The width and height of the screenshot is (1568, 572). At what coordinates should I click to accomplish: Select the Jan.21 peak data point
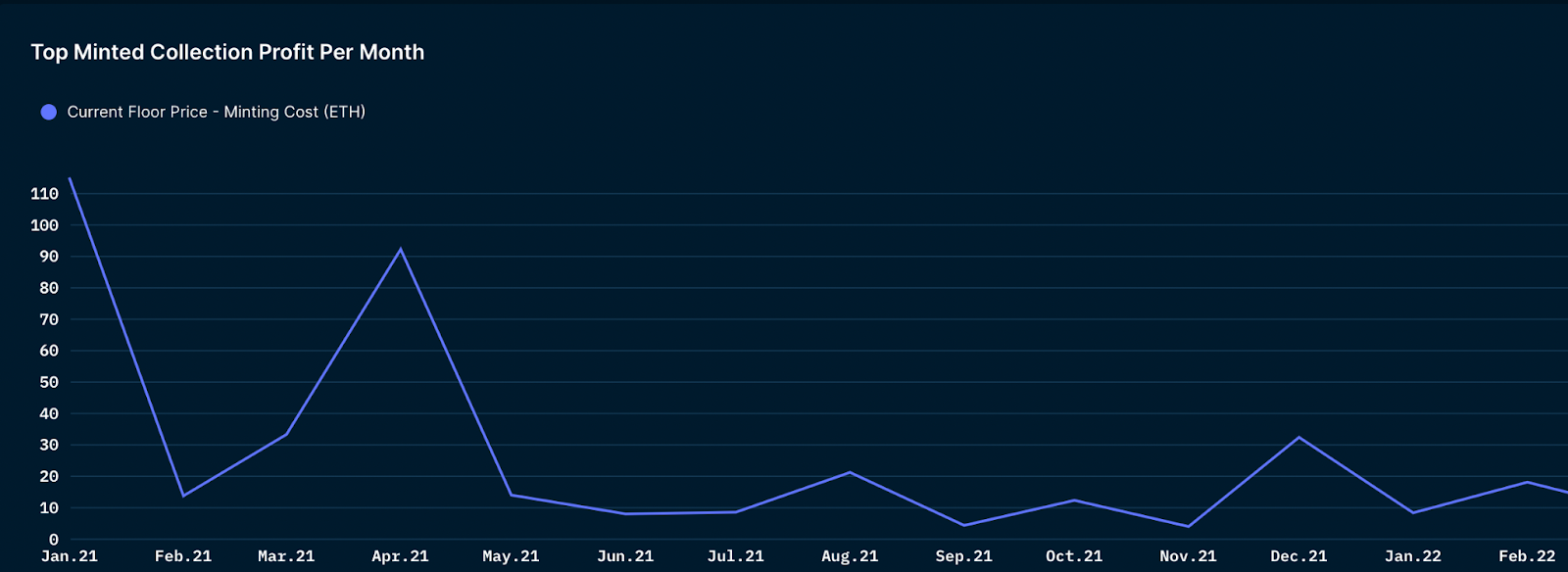(x=70, y=178)
